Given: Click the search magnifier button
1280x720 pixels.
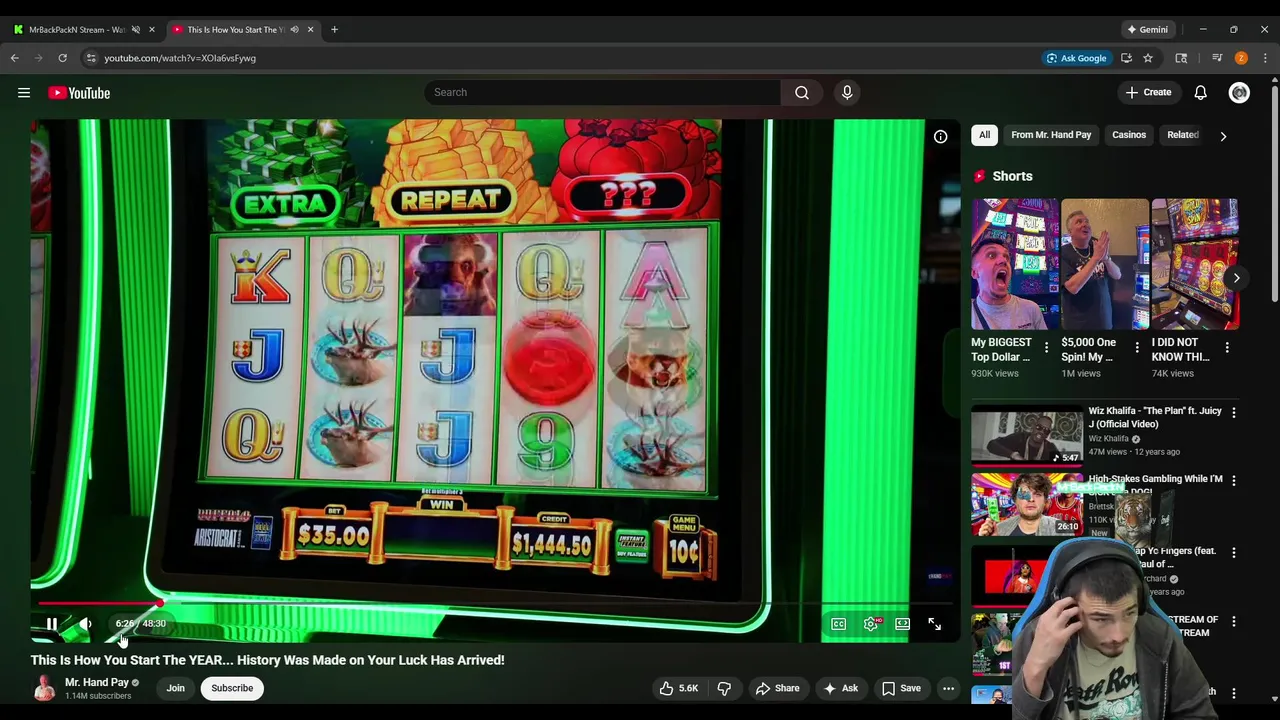Looking at the screenshot, I should pos(802,92).
